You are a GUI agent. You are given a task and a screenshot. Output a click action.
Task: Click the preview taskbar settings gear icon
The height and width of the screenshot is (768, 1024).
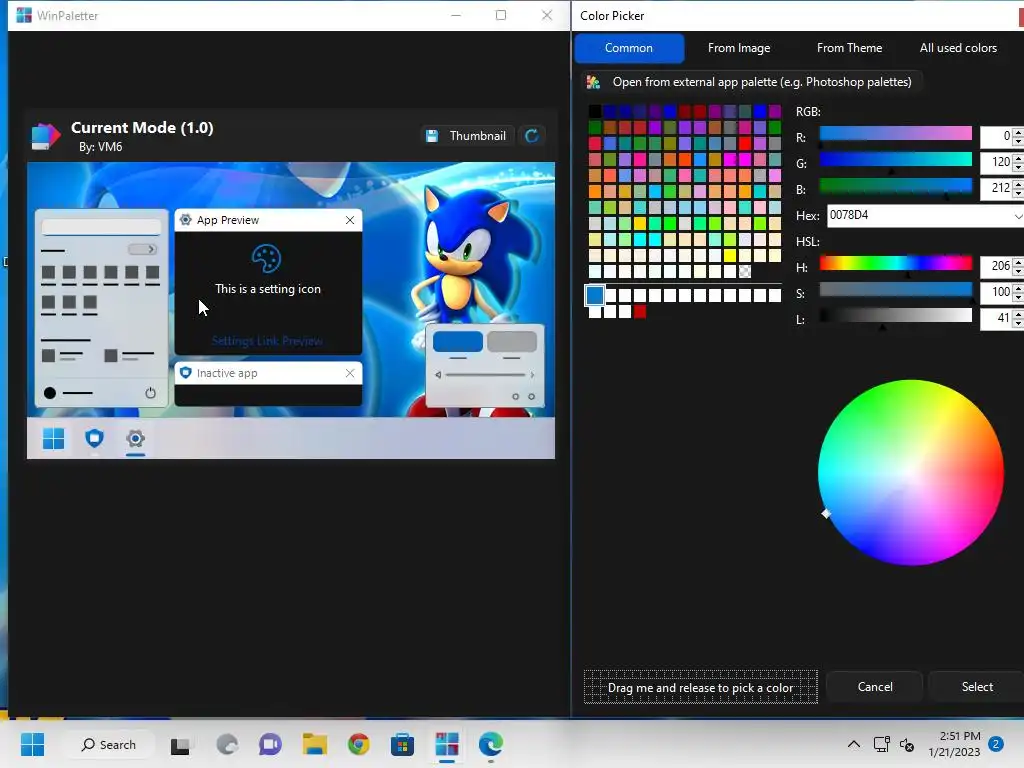[135, 438]
